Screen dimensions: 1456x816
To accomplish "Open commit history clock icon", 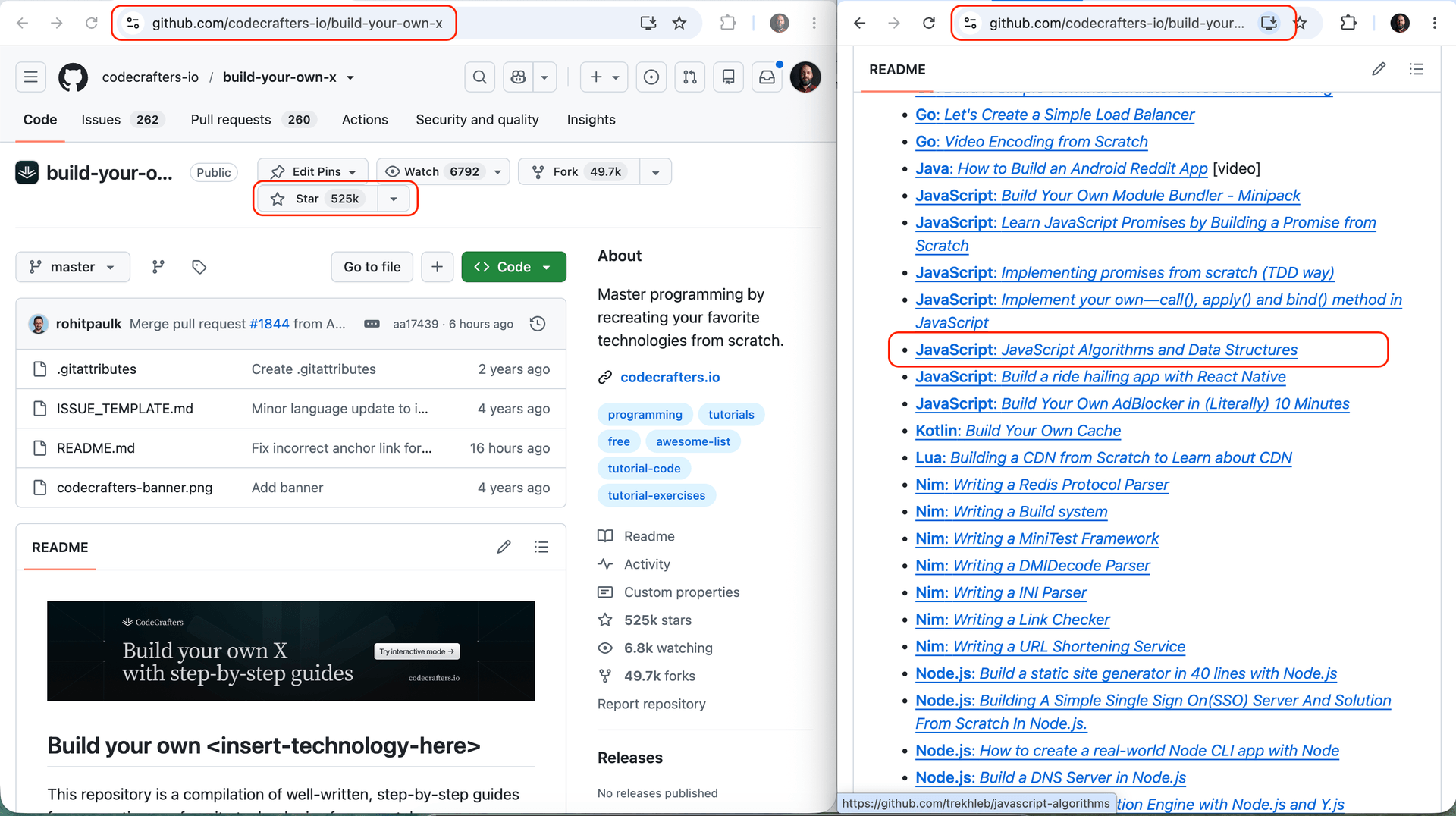I will (x=538, y=324).
